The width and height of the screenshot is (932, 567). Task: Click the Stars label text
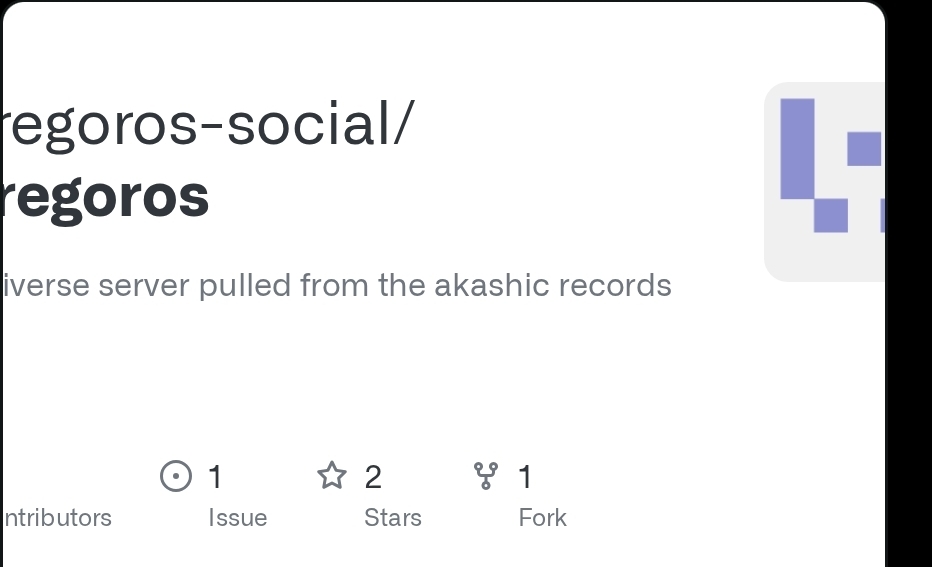pos(393,518)
